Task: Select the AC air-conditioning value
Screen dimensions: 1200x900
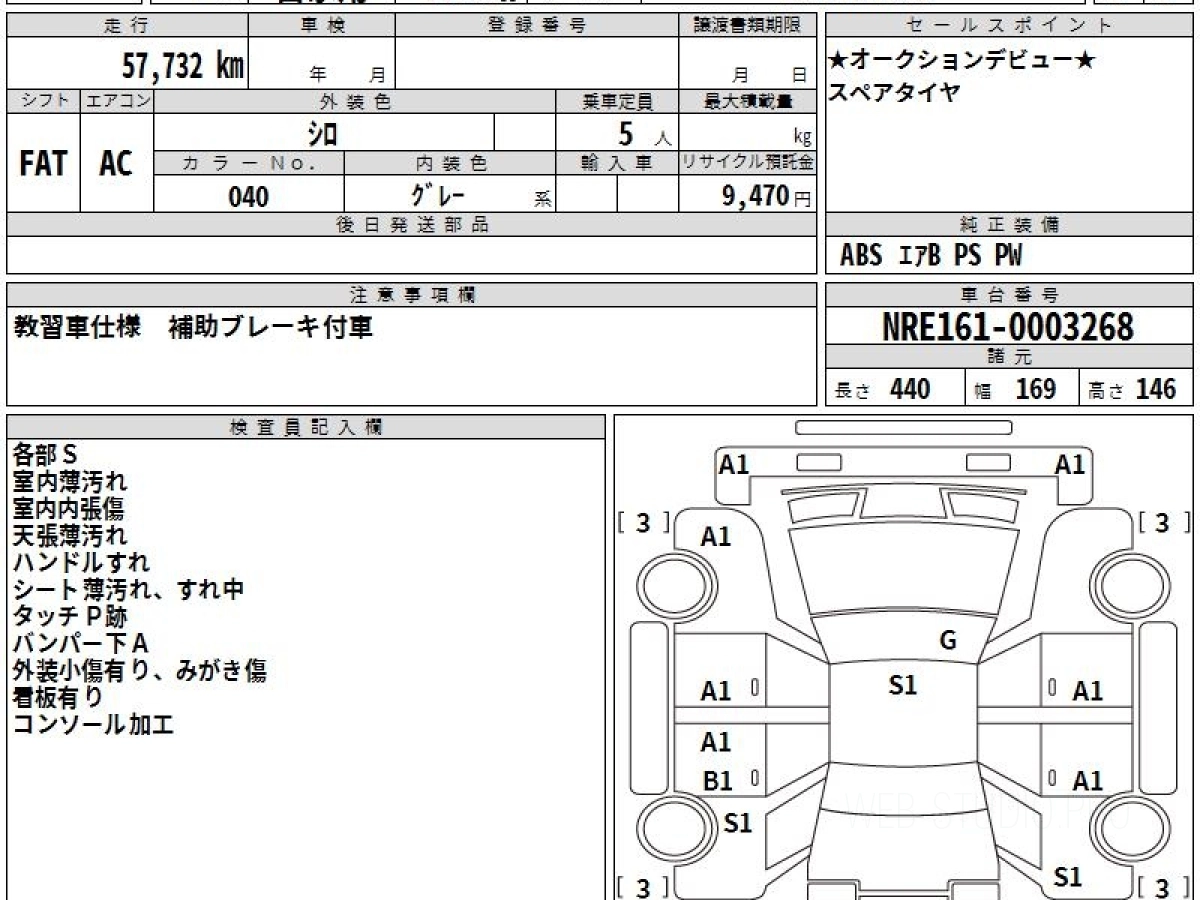Action: [116, 164]
